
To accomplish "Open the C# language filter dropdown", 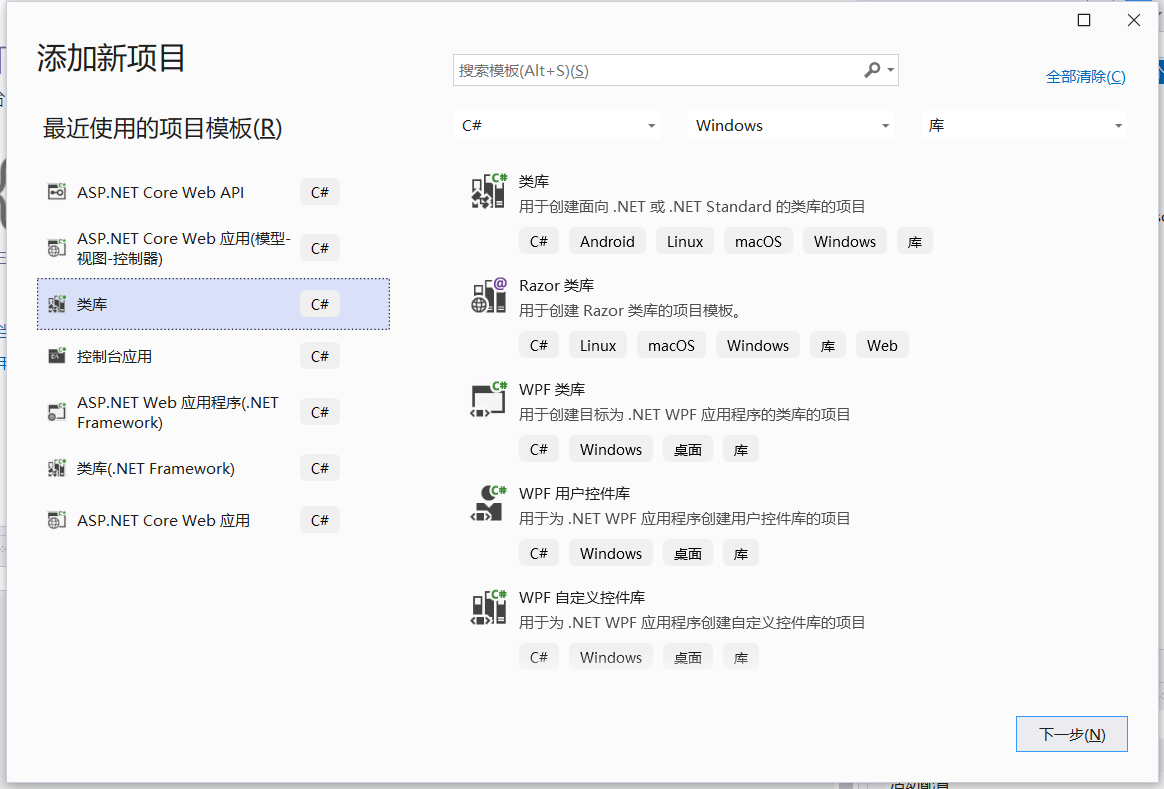I will pos(557,125).
